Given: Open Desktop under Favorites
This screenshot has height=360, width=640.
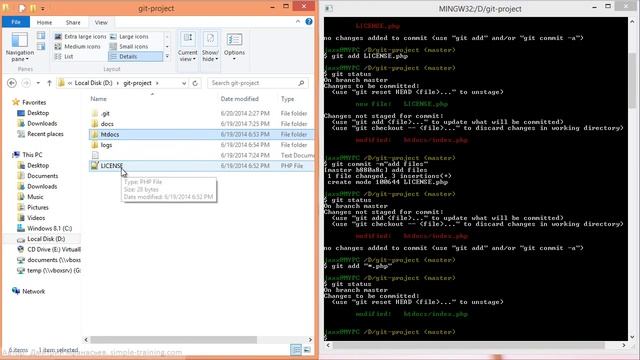Looking at the screenshot, I should [38, 113].
